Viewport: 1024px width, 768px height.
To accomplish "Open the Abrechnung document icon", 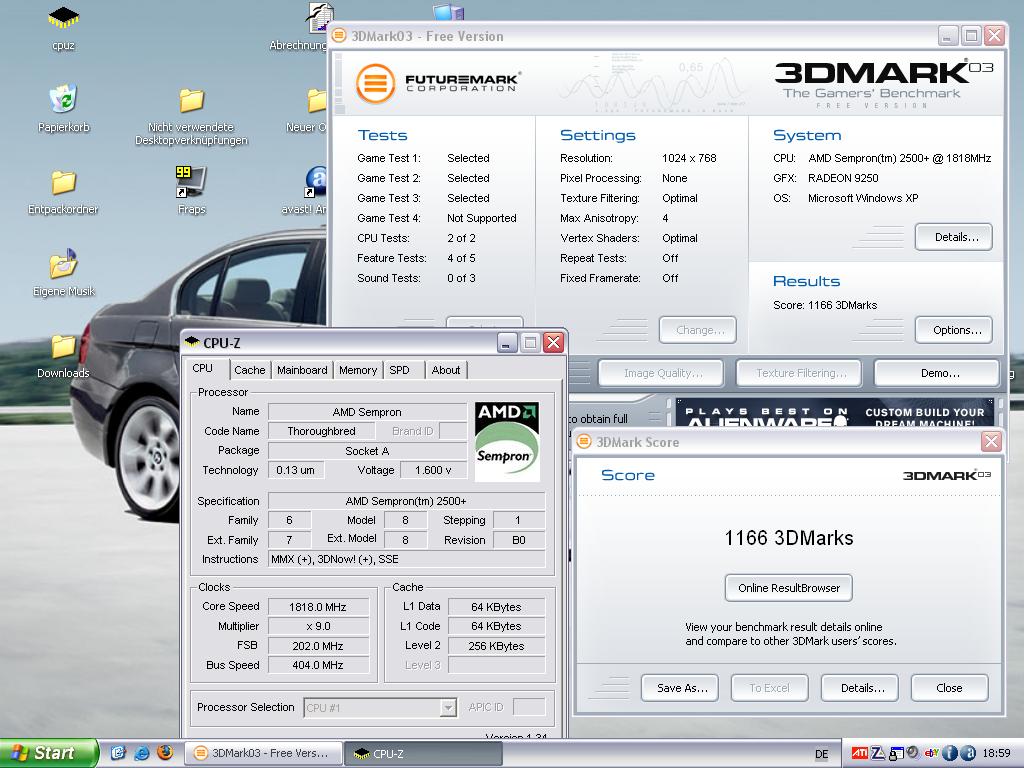I will click(319, 18).
